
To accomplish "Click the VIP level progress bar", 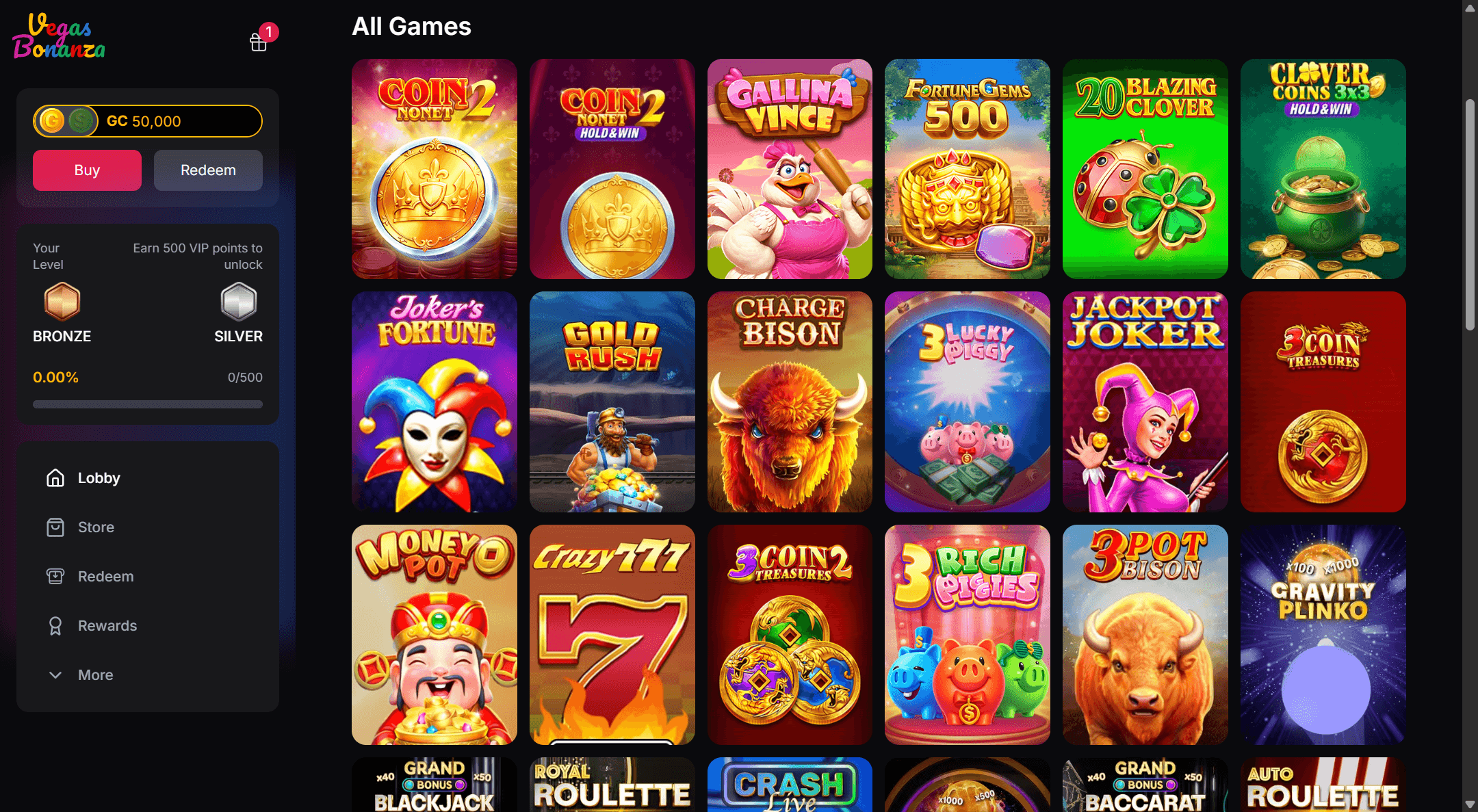I will [x=148, y=404].
